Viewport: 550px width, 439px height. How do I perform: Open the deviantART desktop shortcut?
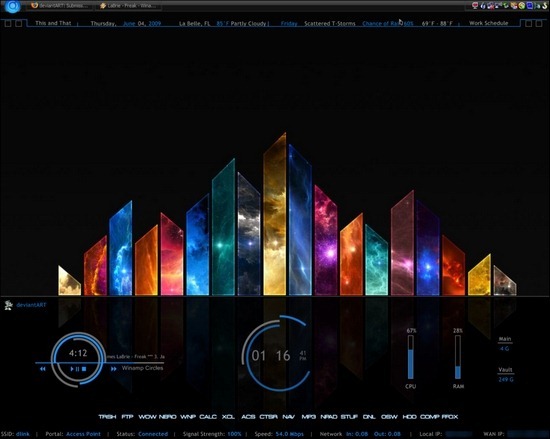(x=25, y=305)
